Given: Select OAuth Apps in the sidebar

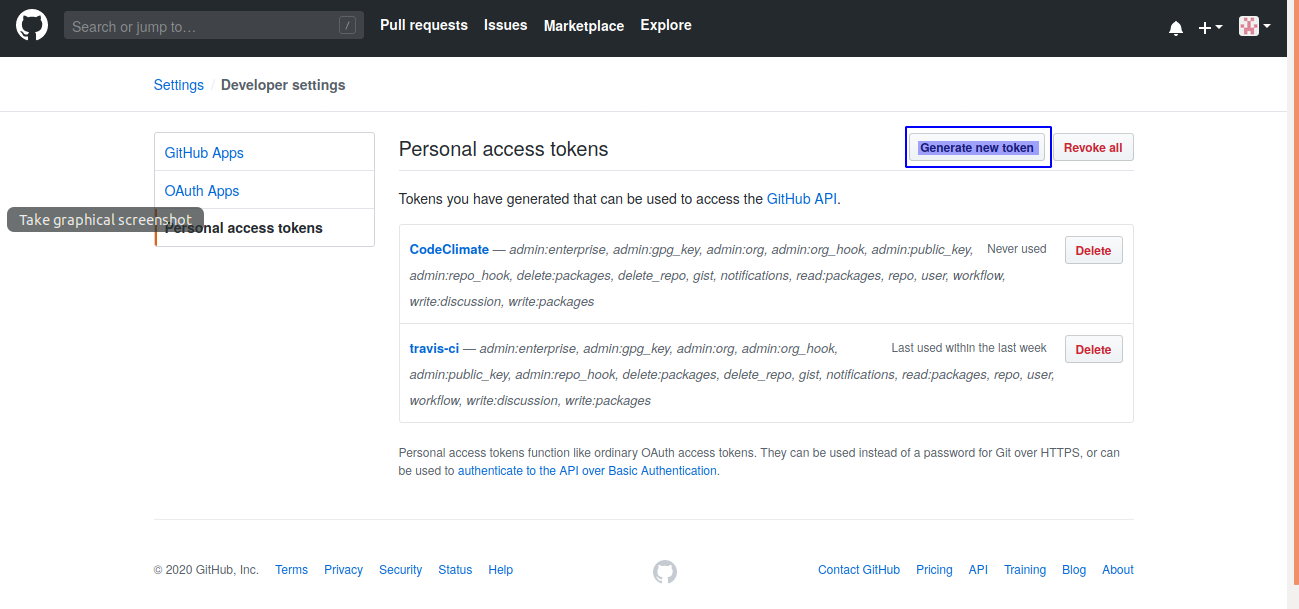Looking at the screenshot, I should (202, 191).
